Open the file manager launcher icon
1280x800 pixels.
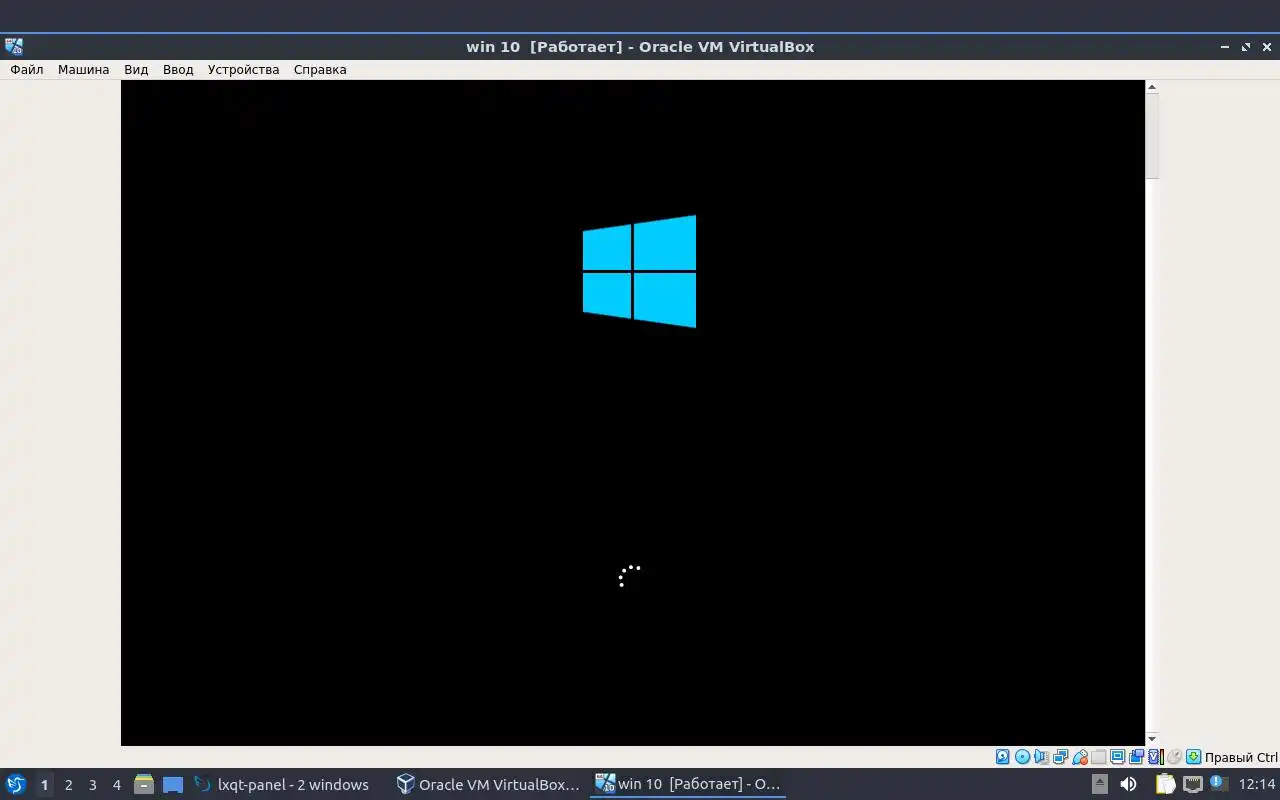pyautogui.click(x=144, y=784)
